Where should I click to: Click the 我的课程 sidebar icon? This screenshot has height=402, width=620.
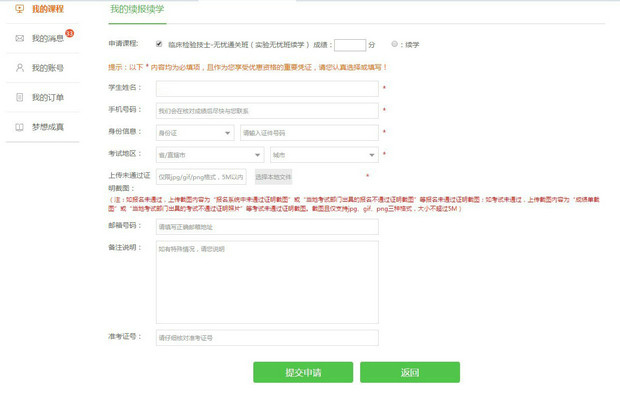[x=19, y=9]
